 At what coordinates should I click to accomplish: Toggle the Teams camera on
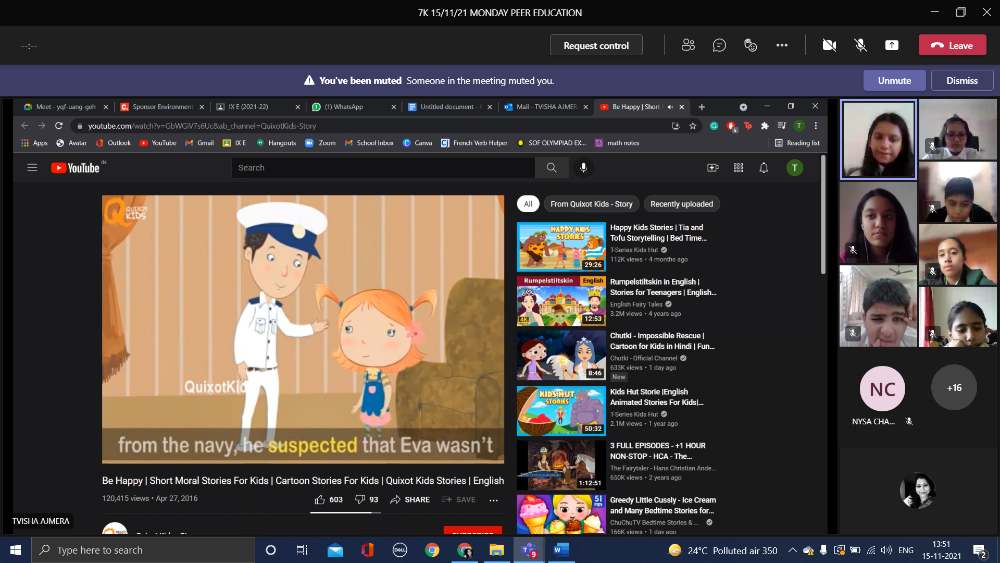[x=829, y=45]
